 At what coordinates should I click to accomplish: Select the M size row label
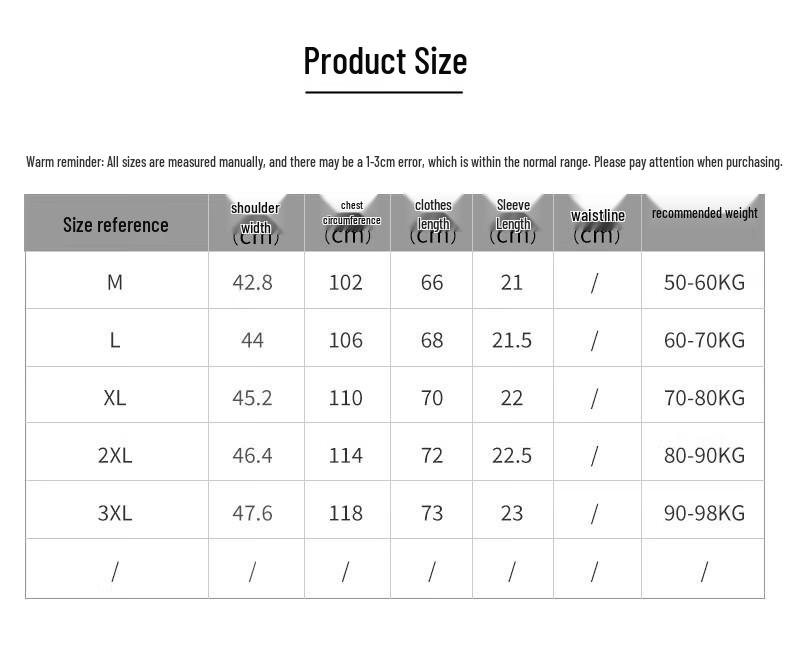click(115, 282)
